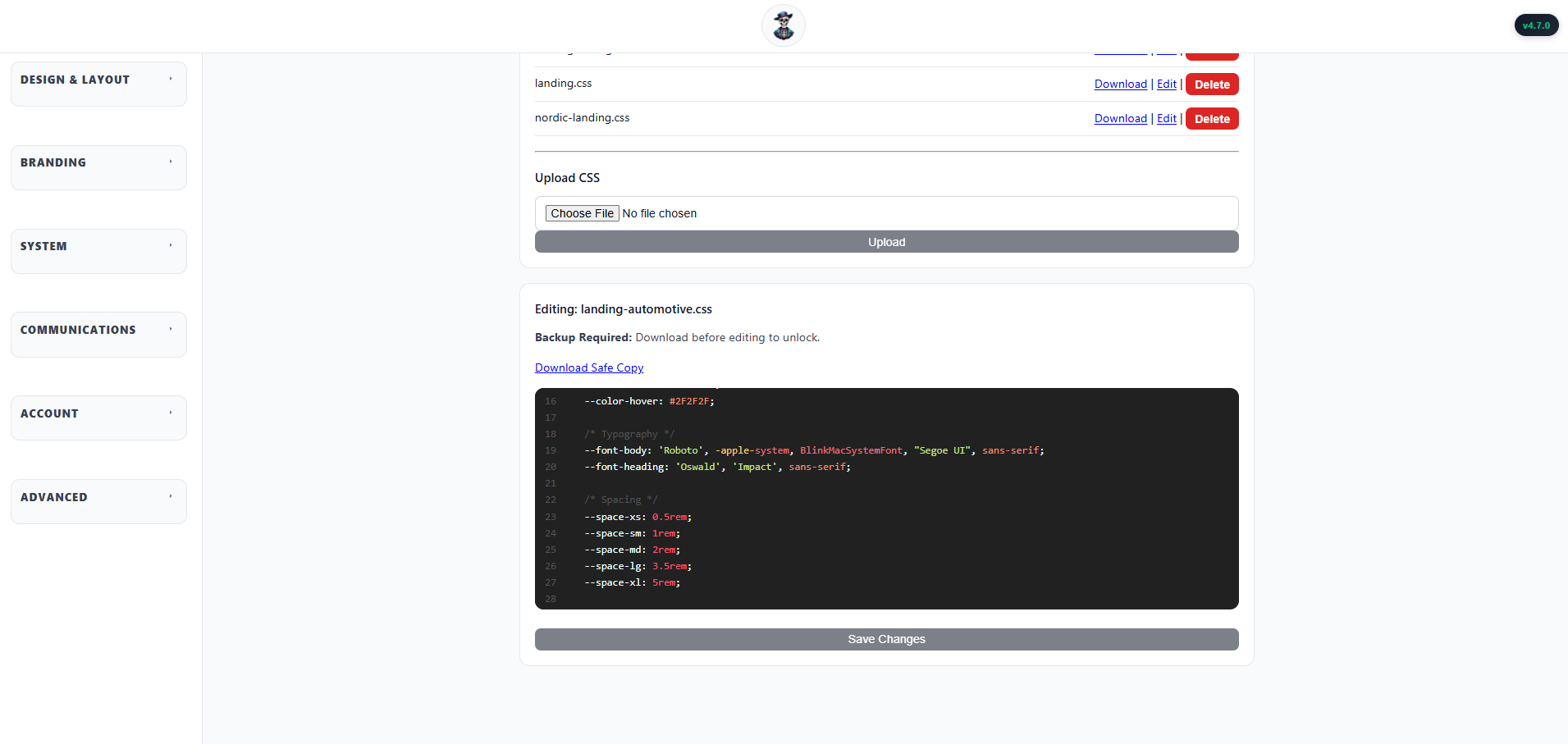Click the Save Changes button

click(x=886, y=640)
